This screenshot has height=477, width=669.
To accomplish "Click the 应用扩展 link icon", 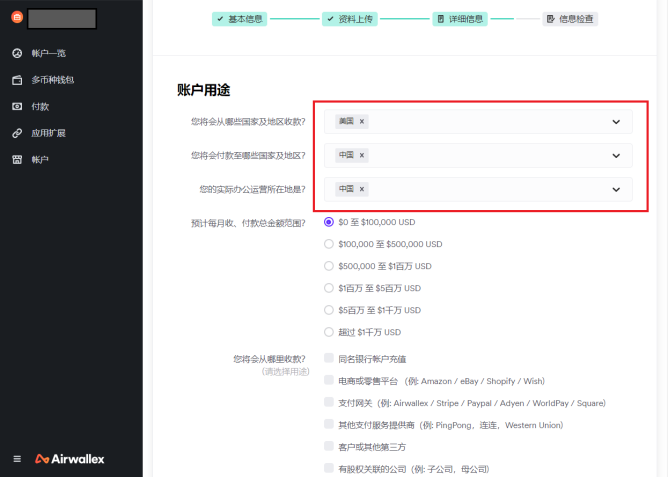I will tap(17, 133).
